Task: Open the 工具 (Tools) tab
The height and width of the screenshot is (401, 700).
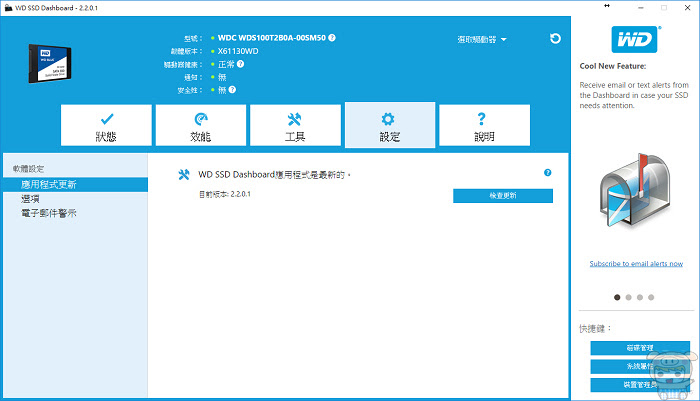Action: (295, 125)
